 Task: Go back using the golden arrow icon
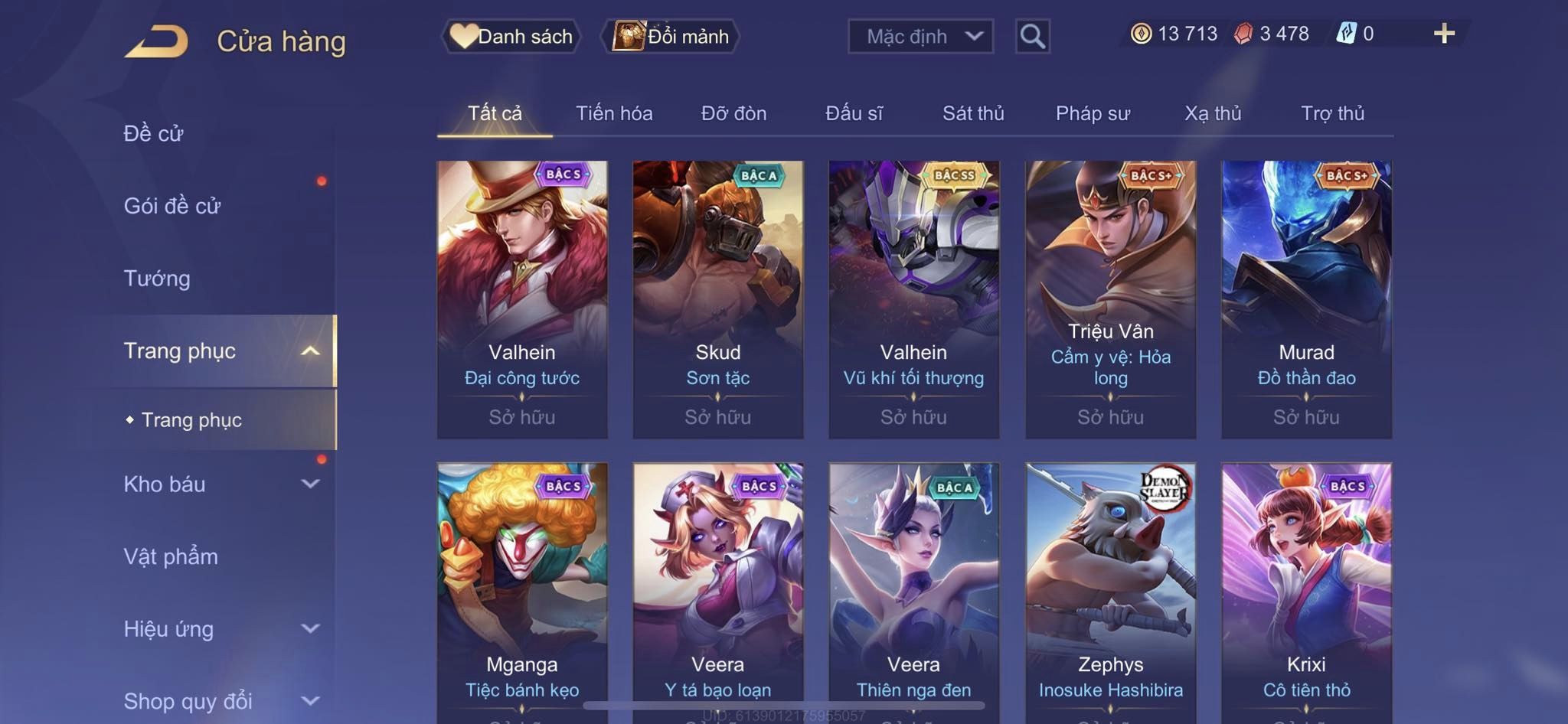(156, 41)
